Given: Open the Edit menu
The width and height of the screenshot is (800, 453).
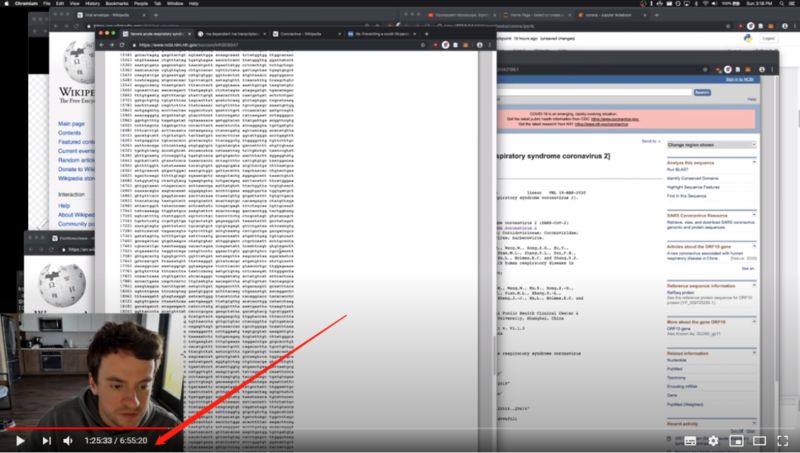Looking at the screenshot, I should 60,4.
